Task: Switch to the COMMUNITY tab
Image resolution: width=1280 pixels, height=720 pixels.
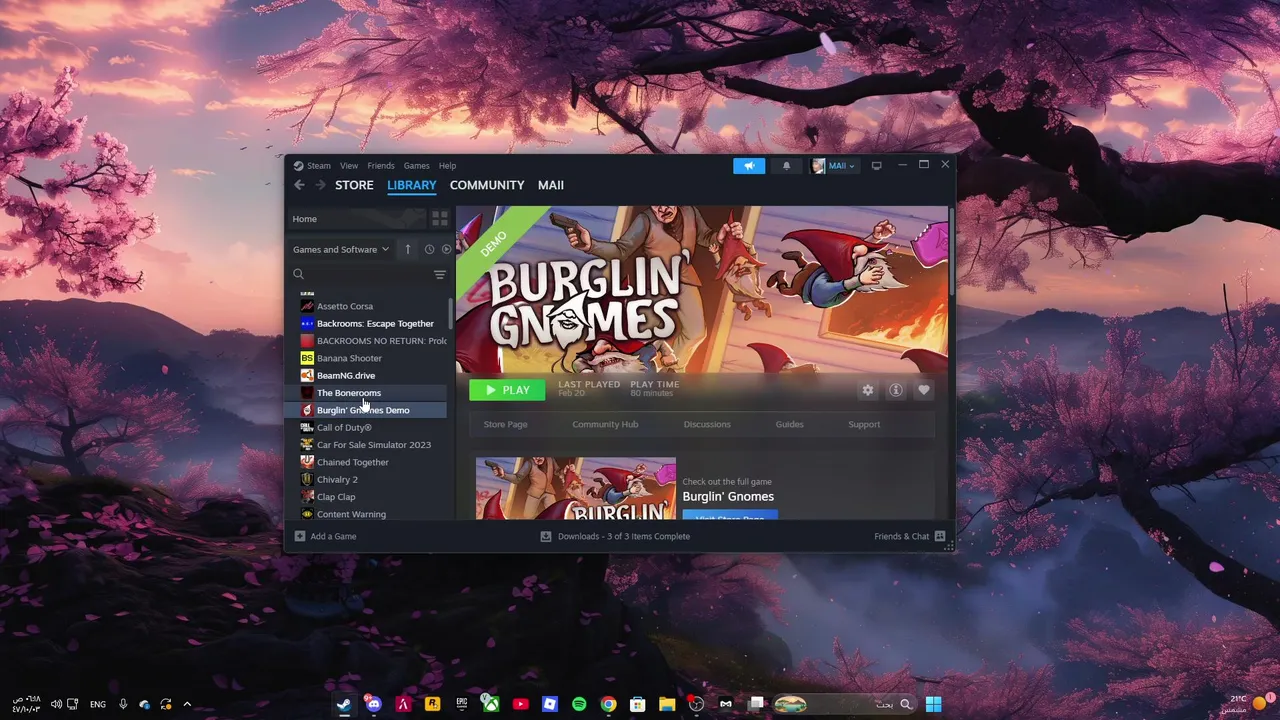Action: click(487, 185)
